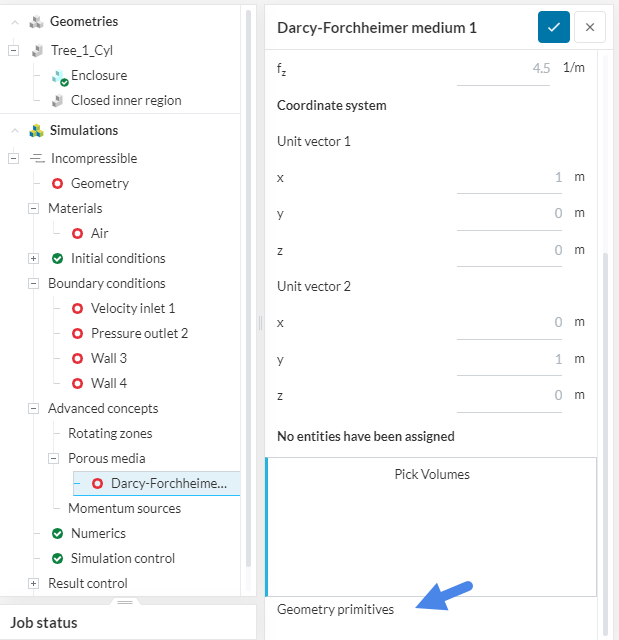Image resolution: width=619 pixels, height=640 pixels.
Task: Click the red status icon beside Geometry
Action: pyautogui.click(x=58, y=184)
